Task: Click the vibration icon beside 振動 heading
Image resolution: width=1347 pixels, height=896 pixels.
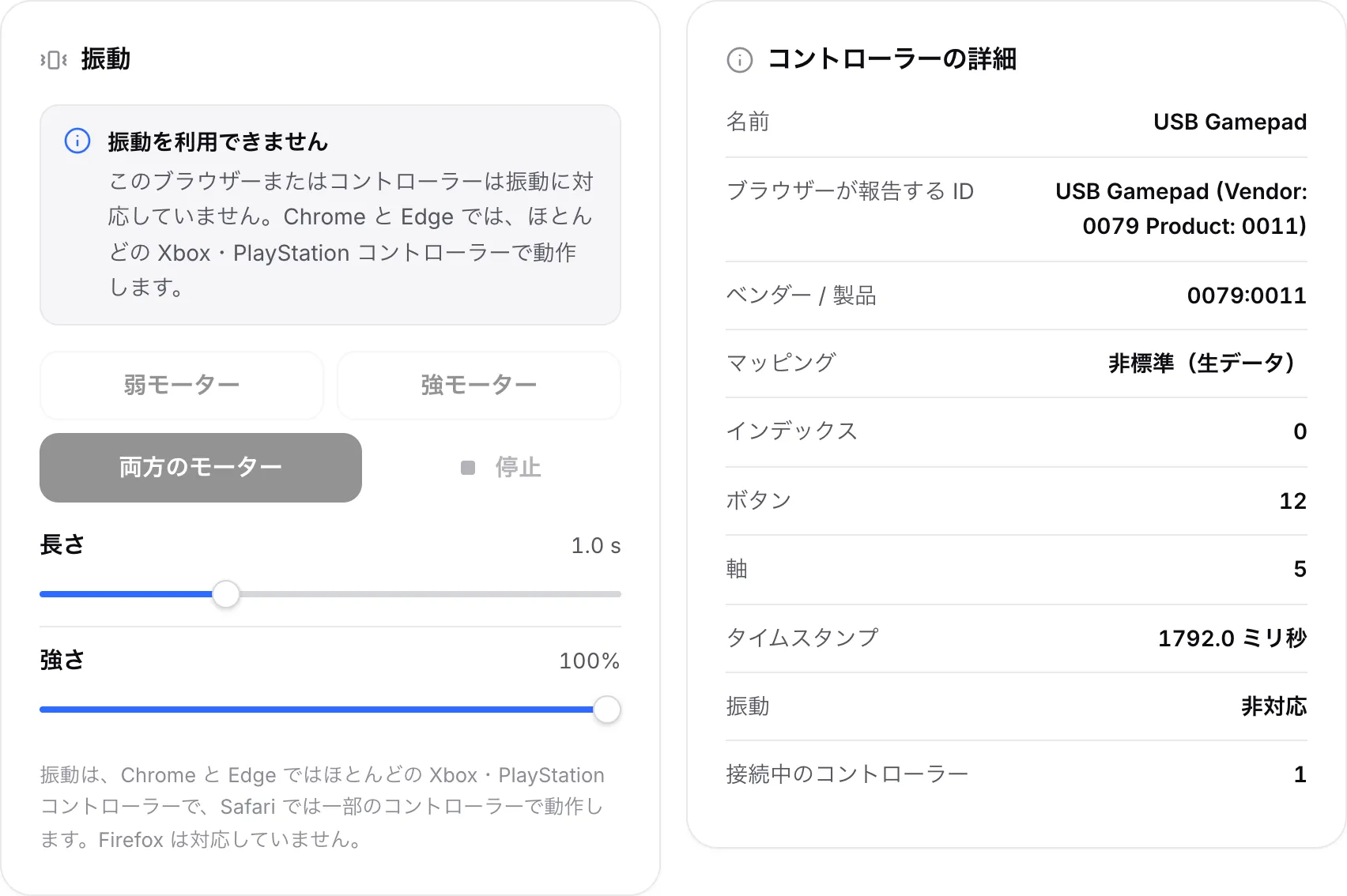Action: [54, 59]
